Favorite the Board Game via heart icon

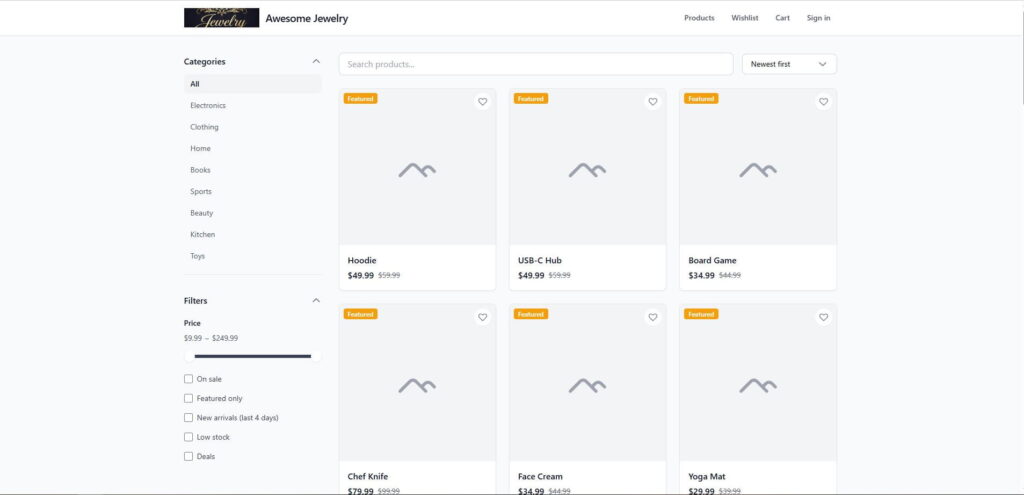(824, 102)
